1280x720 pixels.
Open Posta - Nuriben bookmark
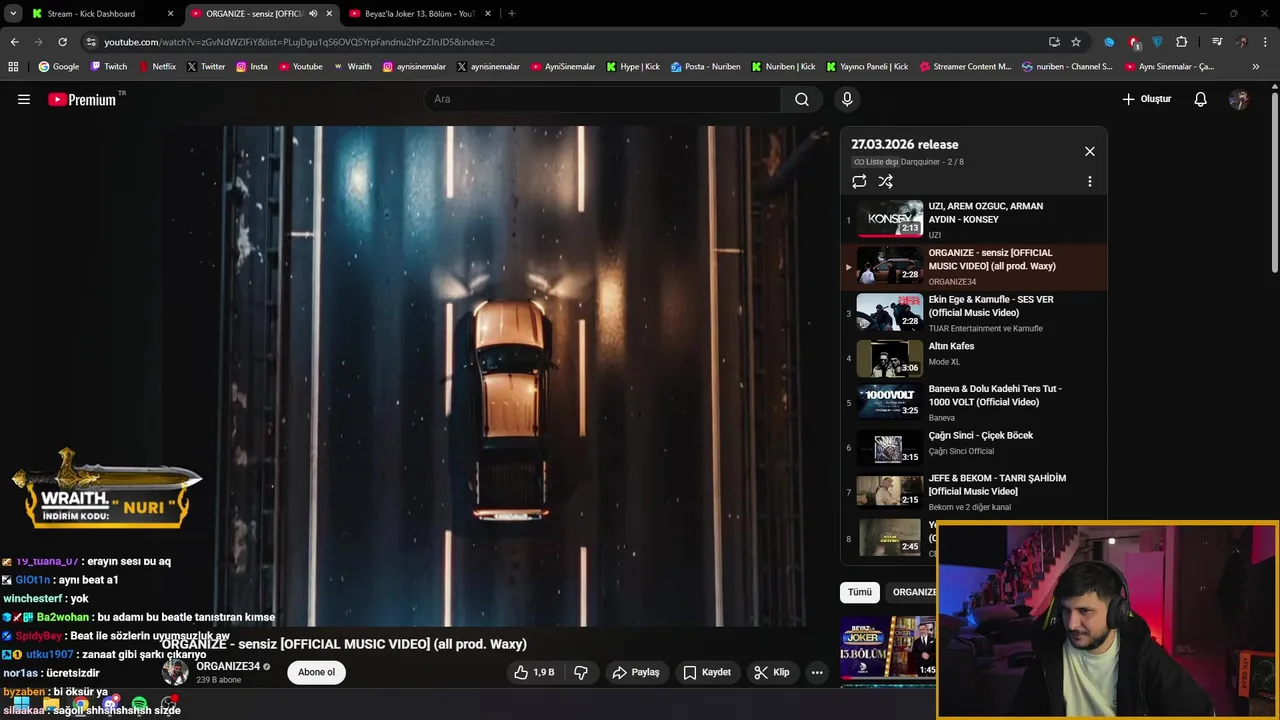pos(706,67)
